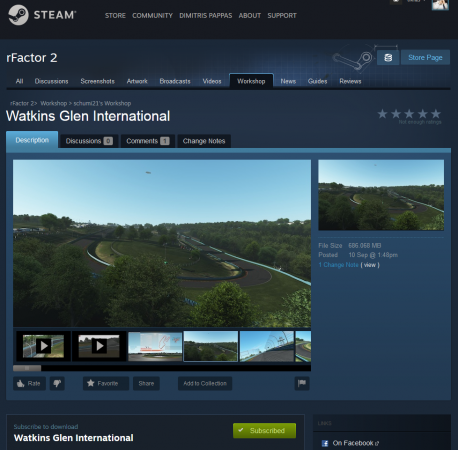Click the rFactor 2 game title
The width and height of the screenshot is (458, 450).
pos(32,58)
